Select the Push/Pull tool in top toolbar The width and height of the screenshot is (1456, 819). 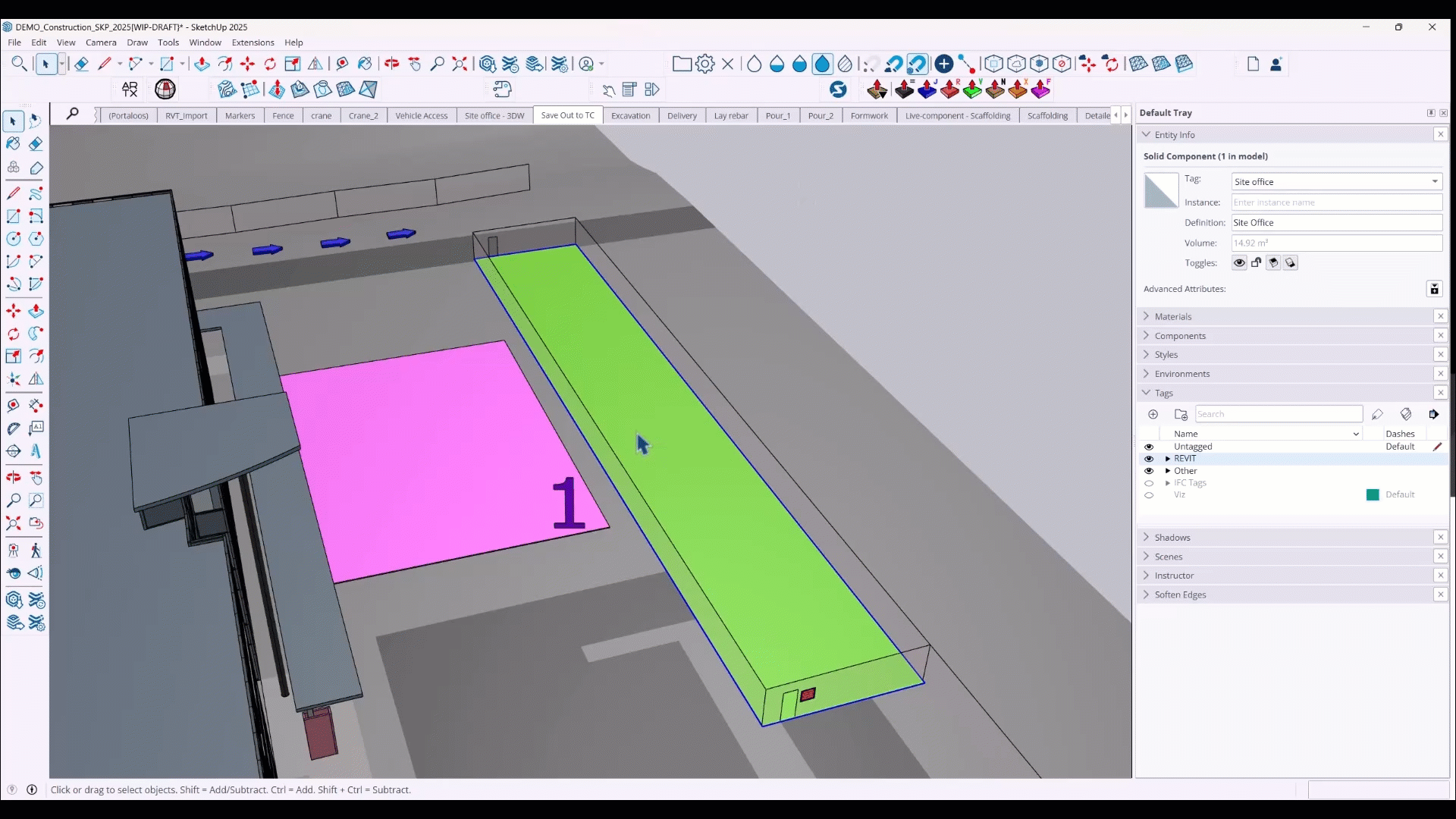pos(202,64)
